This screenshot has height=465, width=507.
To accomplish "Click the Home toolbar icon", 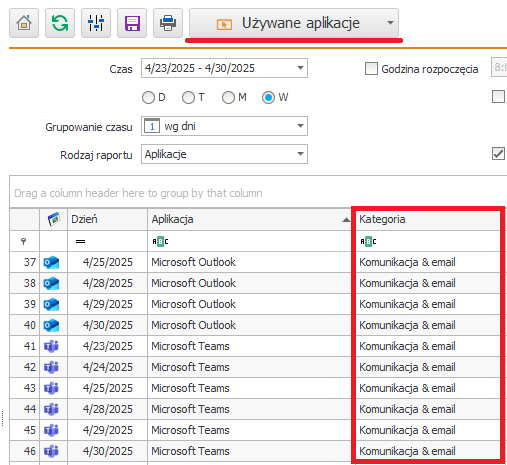I will 24,23.
